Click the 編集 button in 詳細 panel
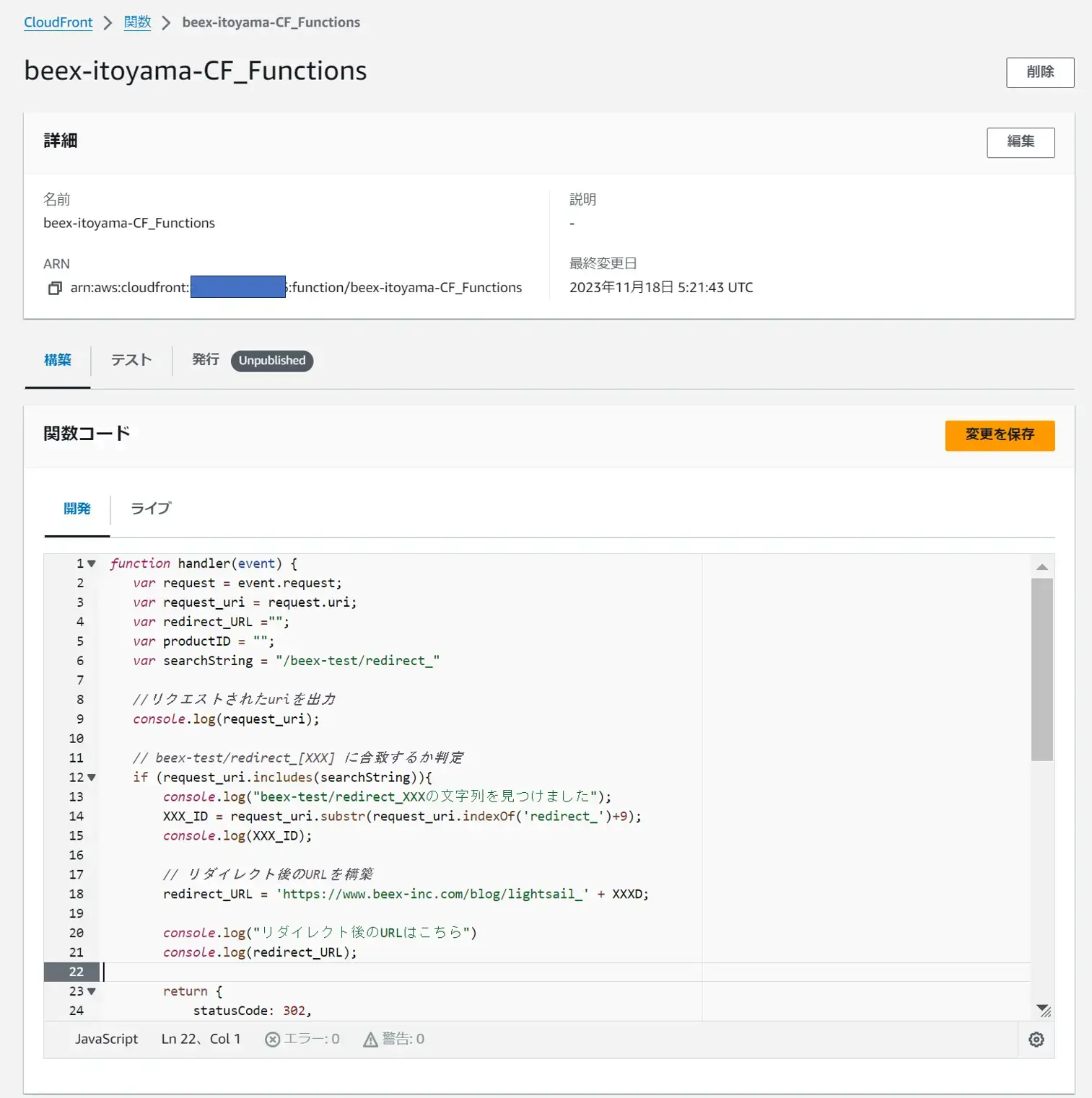Image resolution: width=1092 pixels, height=1098 pixels. [1021, 142]
